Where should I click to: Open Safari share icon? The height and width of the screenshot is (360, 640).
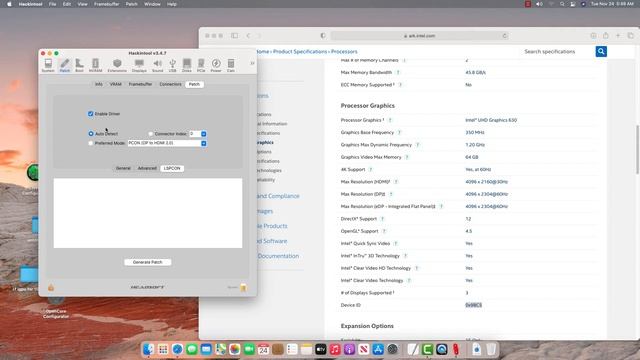tap(606, 36)
